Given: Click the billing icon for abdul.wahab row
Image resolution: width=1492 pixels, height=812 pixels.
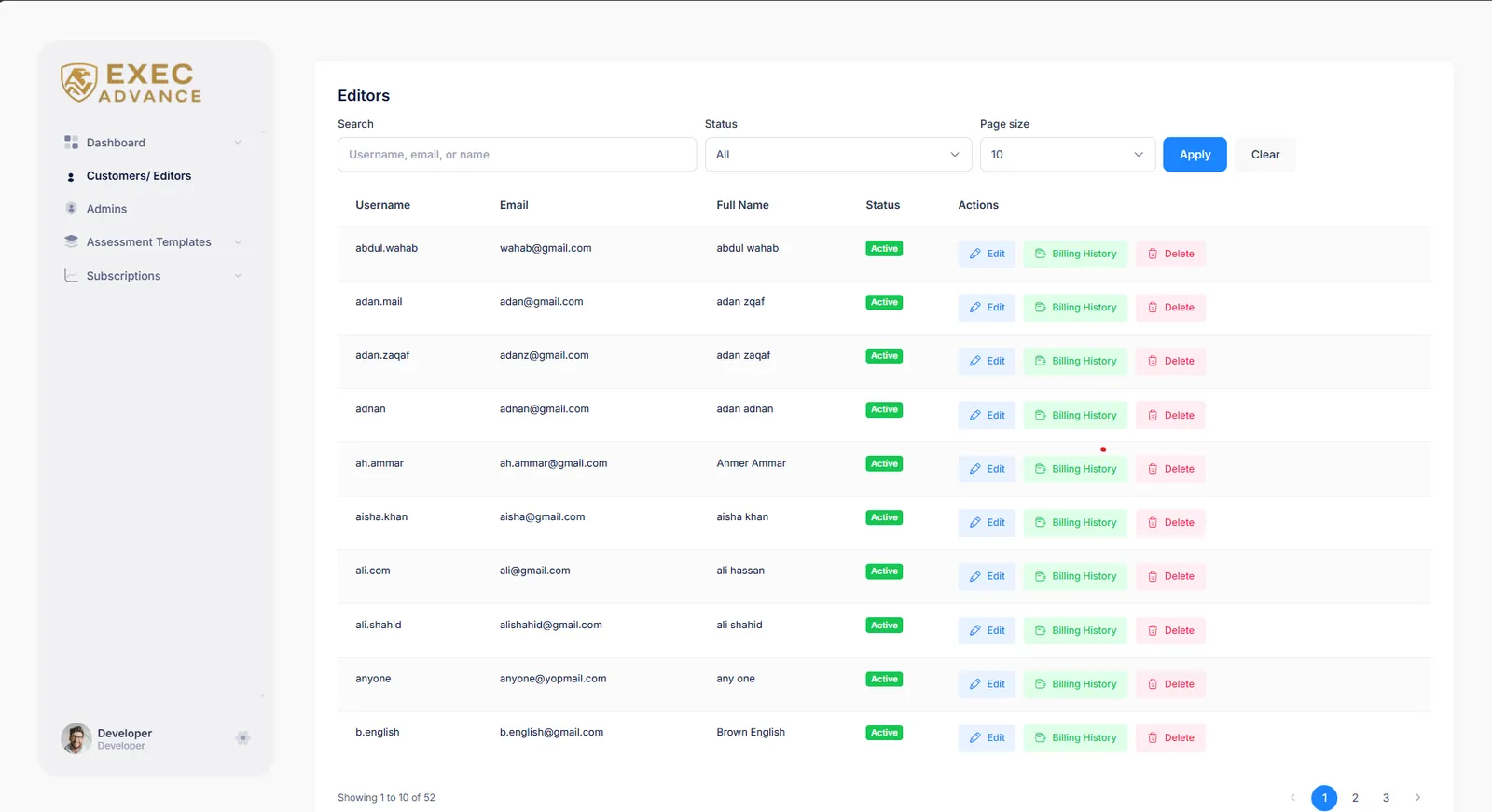Looking at the screenshot, I should (x=1041, y=254).
